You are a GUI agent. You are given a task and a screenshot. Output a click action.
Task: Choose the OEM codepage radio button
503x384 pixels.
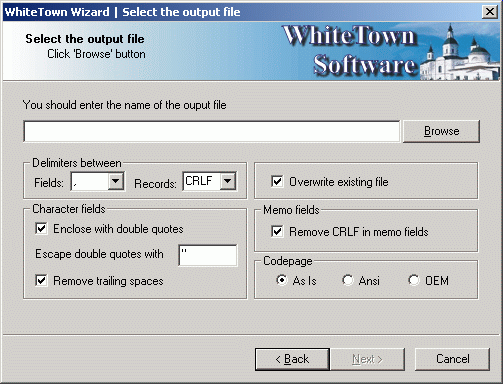point(414,280)
